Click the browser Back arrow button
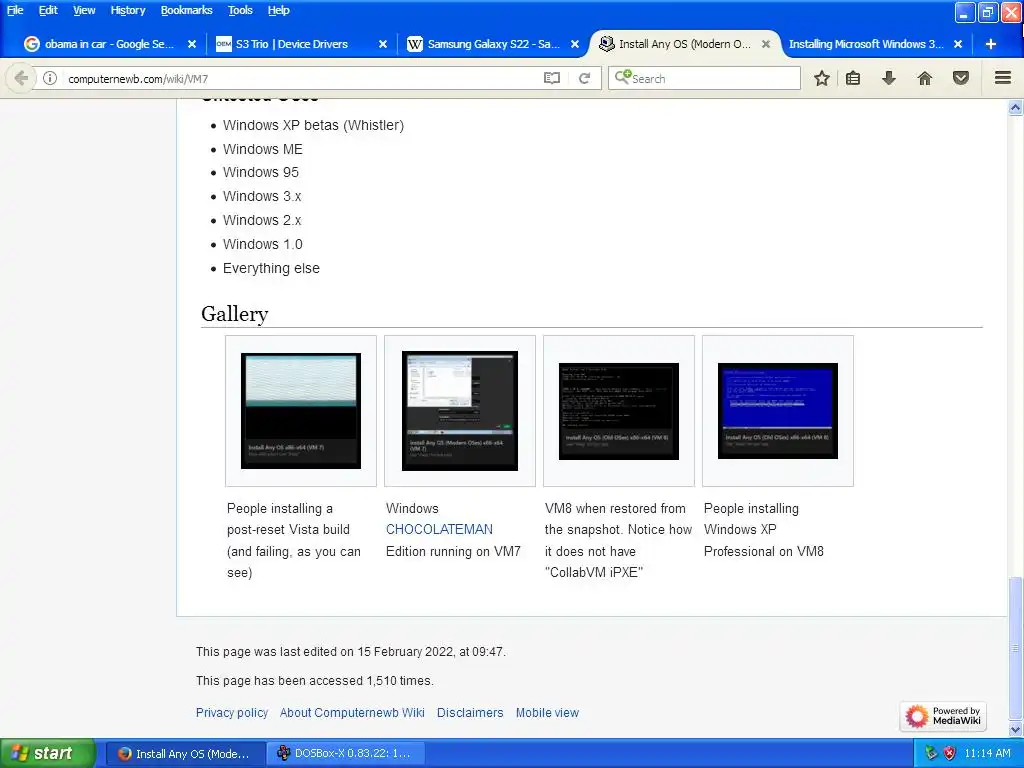1024x768 pixels. tap(21, 78)
